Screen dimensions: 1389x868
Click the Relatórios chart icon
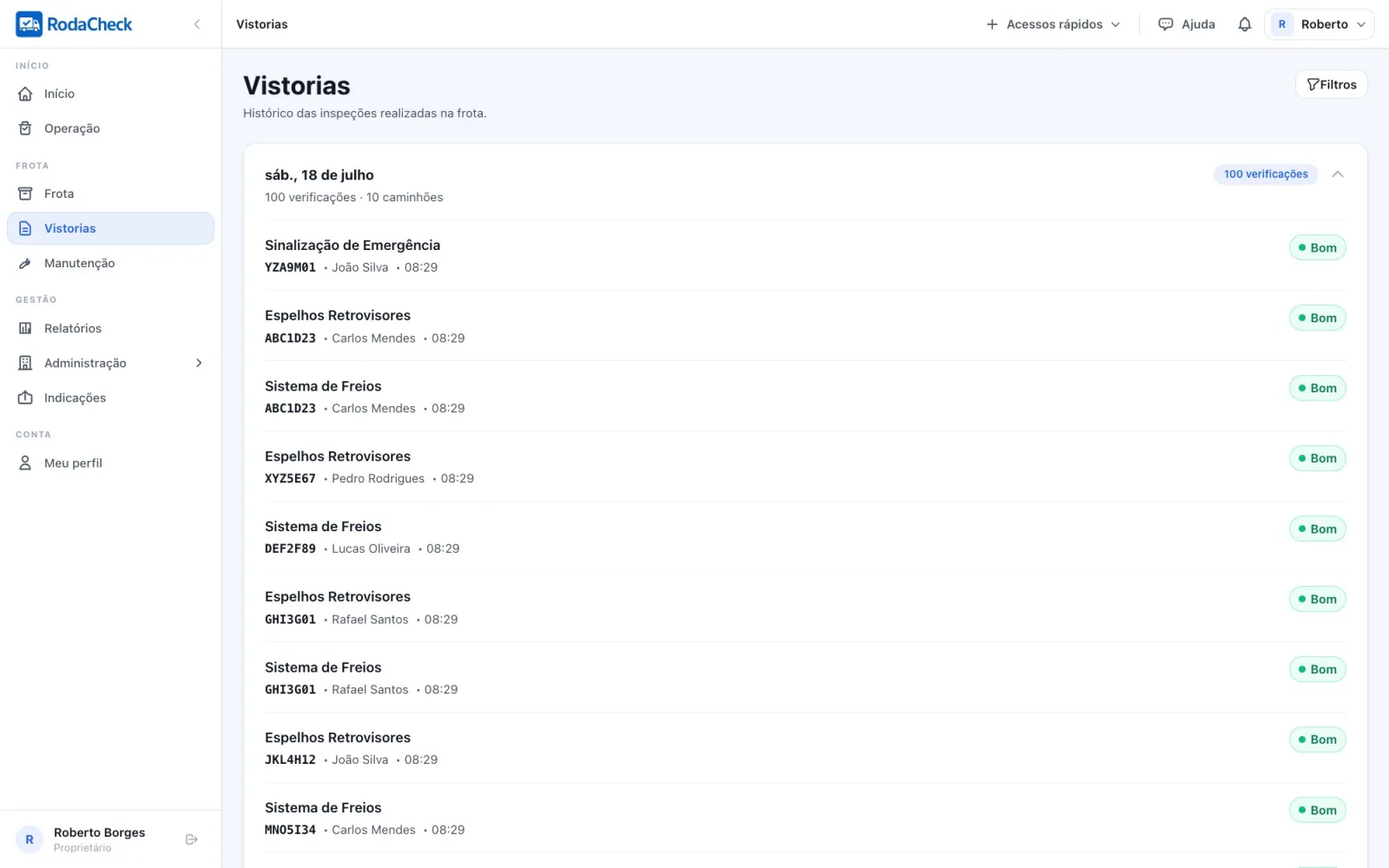tap(25, 328)
